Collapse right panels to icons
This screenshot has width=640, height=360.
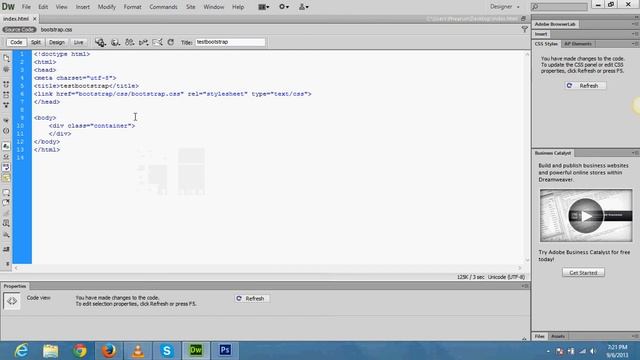[x=636, y=17]
